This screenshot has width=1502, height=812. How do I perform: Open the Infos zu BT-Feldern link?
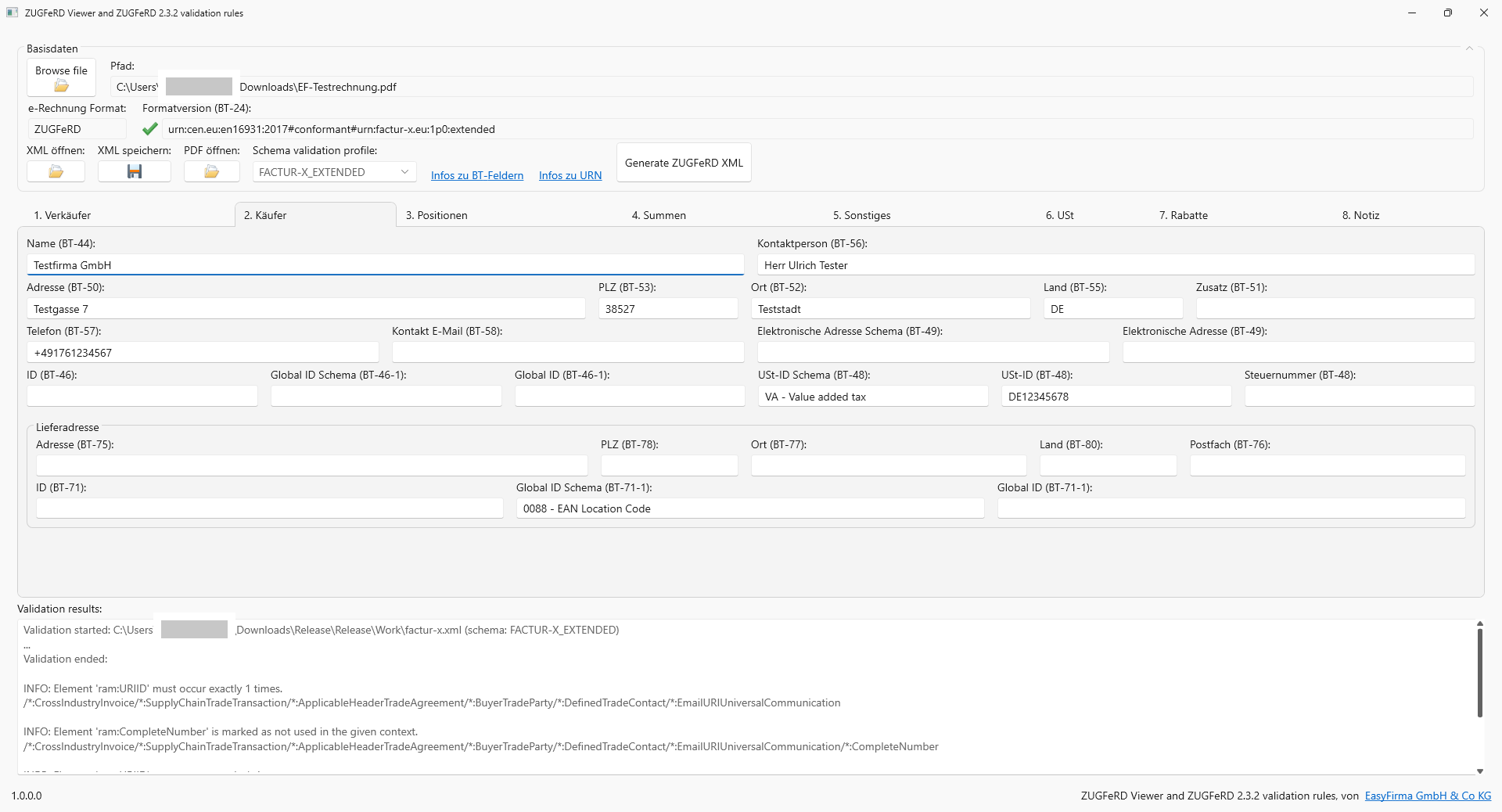pyautogui.click(x=477, y=175)
